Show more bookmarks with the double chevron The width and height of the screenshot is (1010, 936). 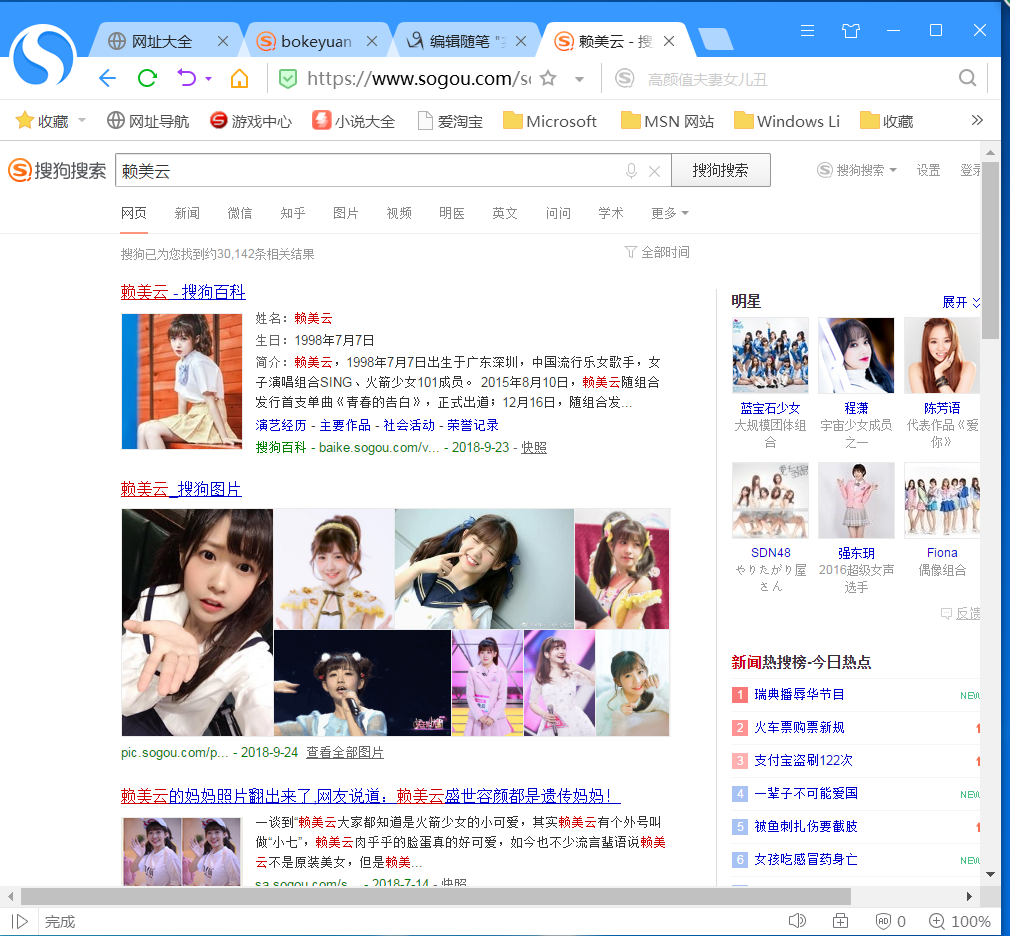977,120
